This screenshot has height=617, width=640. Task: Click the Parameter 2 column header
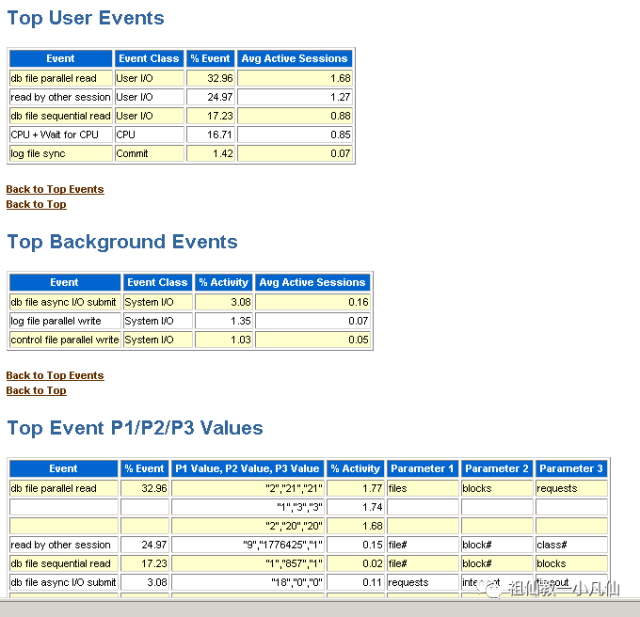(497, 468)
